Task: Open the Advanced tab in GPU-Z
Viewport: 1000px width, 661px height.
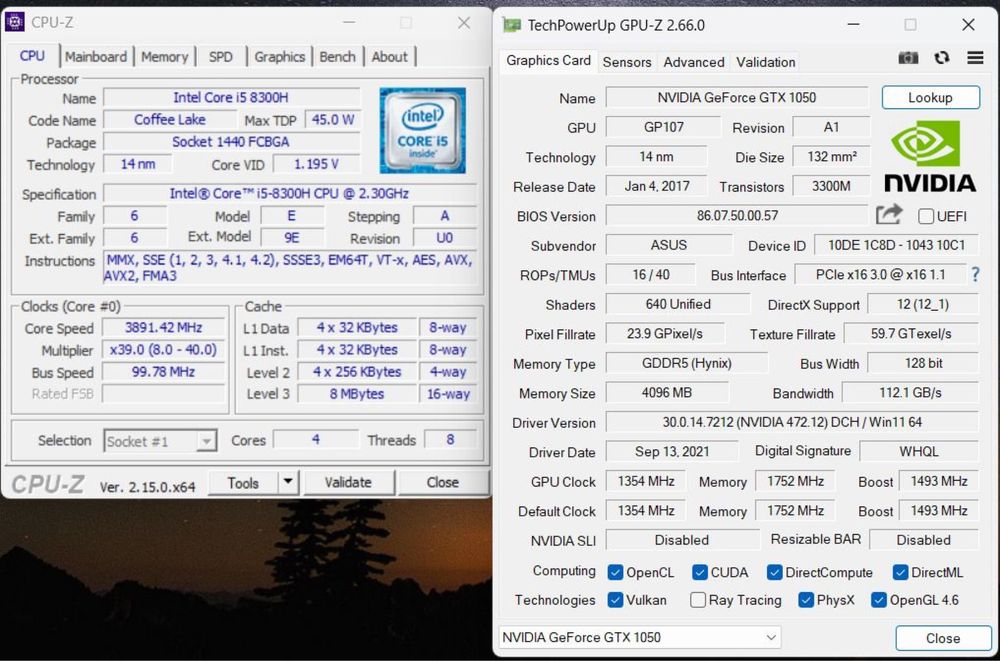Action: coord(694,62)
